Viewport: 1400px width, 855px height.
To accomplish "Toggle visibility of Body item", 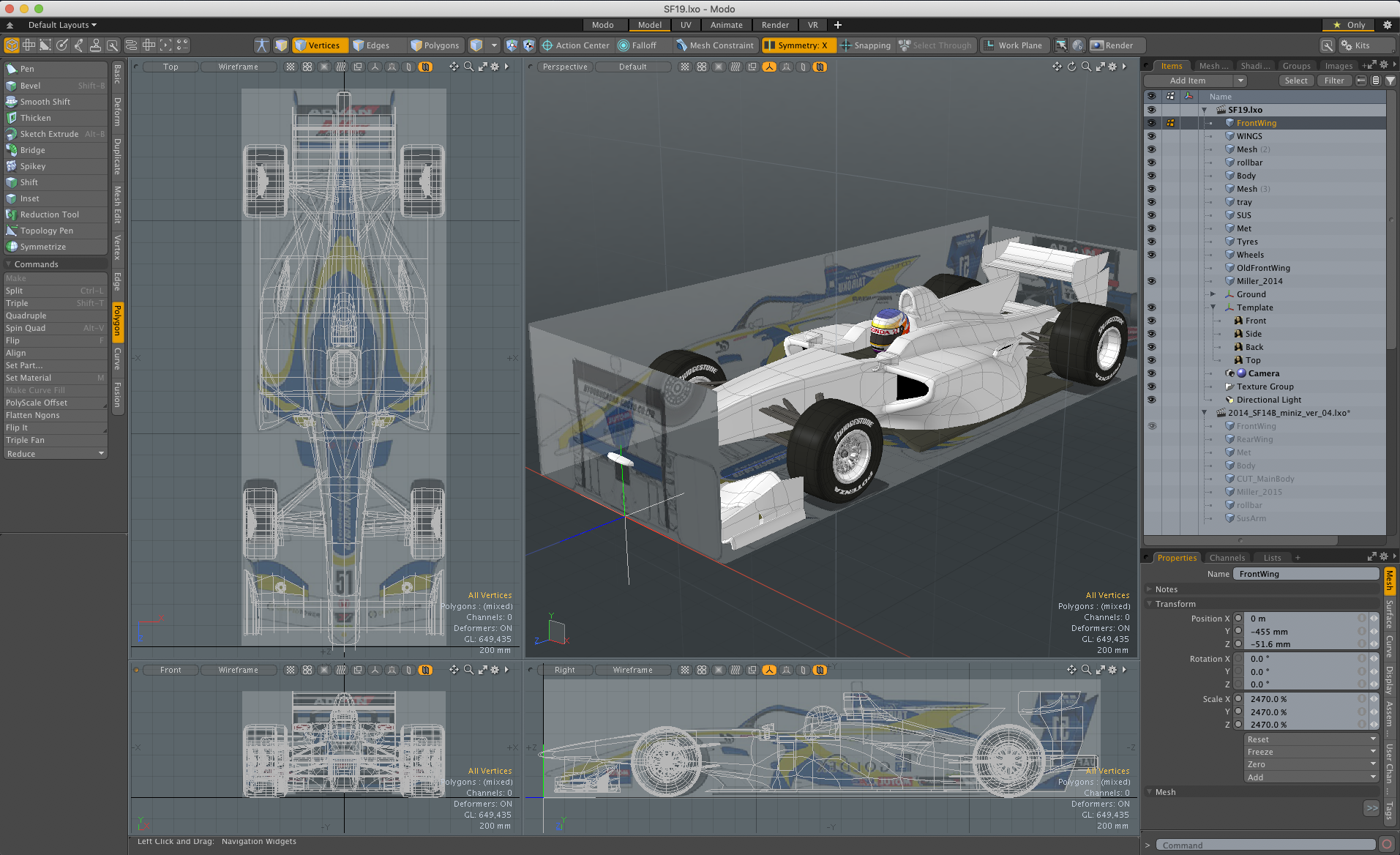I will coord(1152,176).
